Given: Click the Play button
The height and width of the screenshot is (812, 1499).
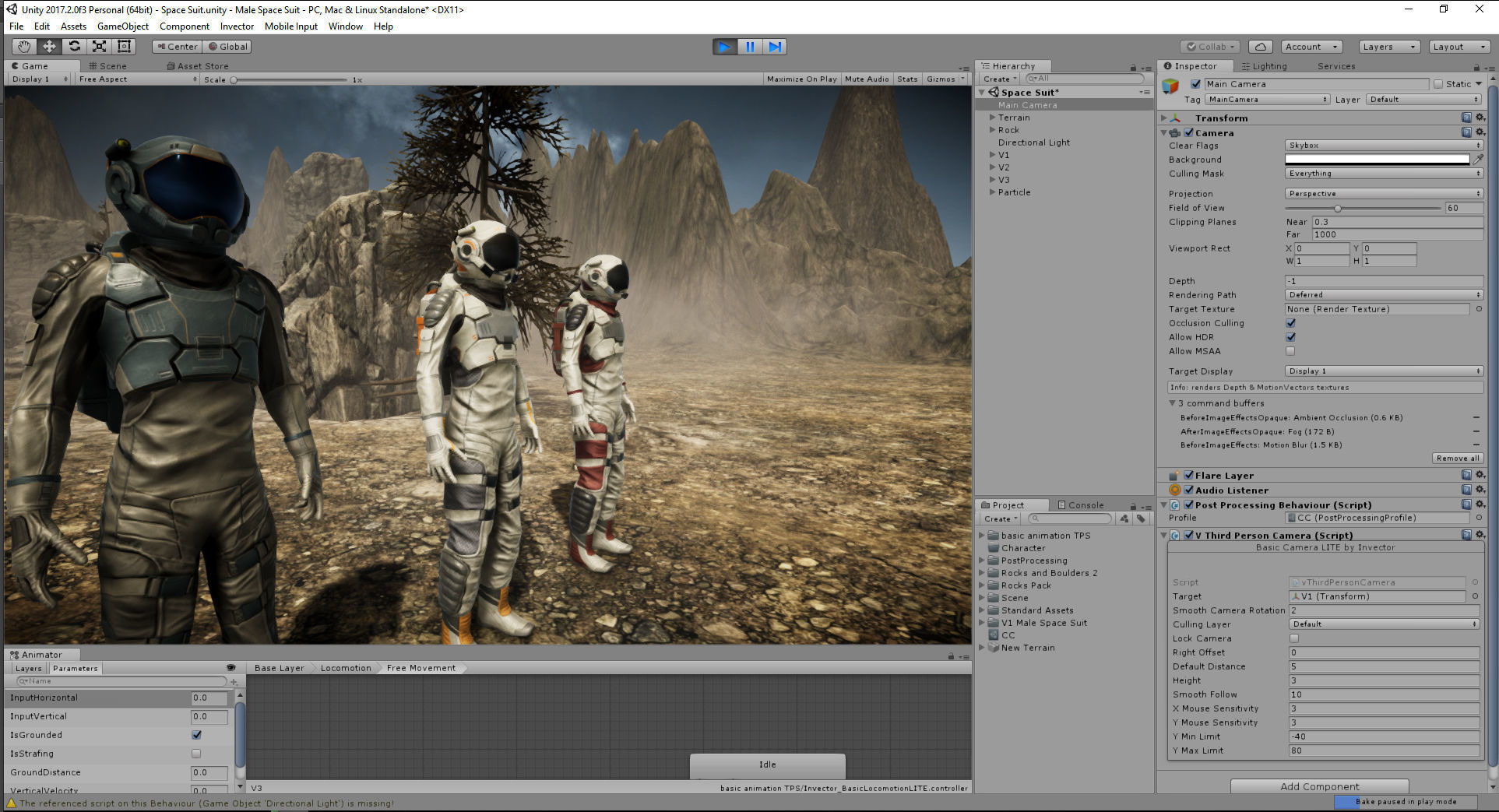Looking at the screenshot, I should point(724,47).
